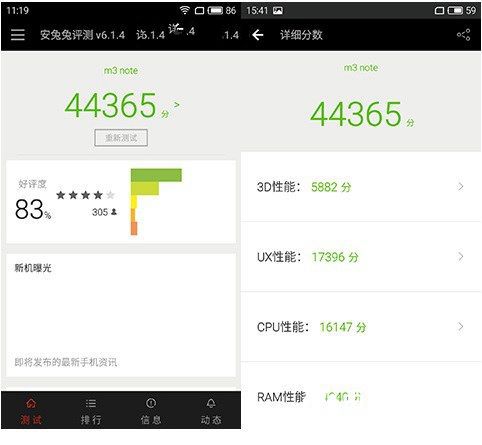Tap the four-star rating row
The image size is (482, 445).
coord(85,195)
